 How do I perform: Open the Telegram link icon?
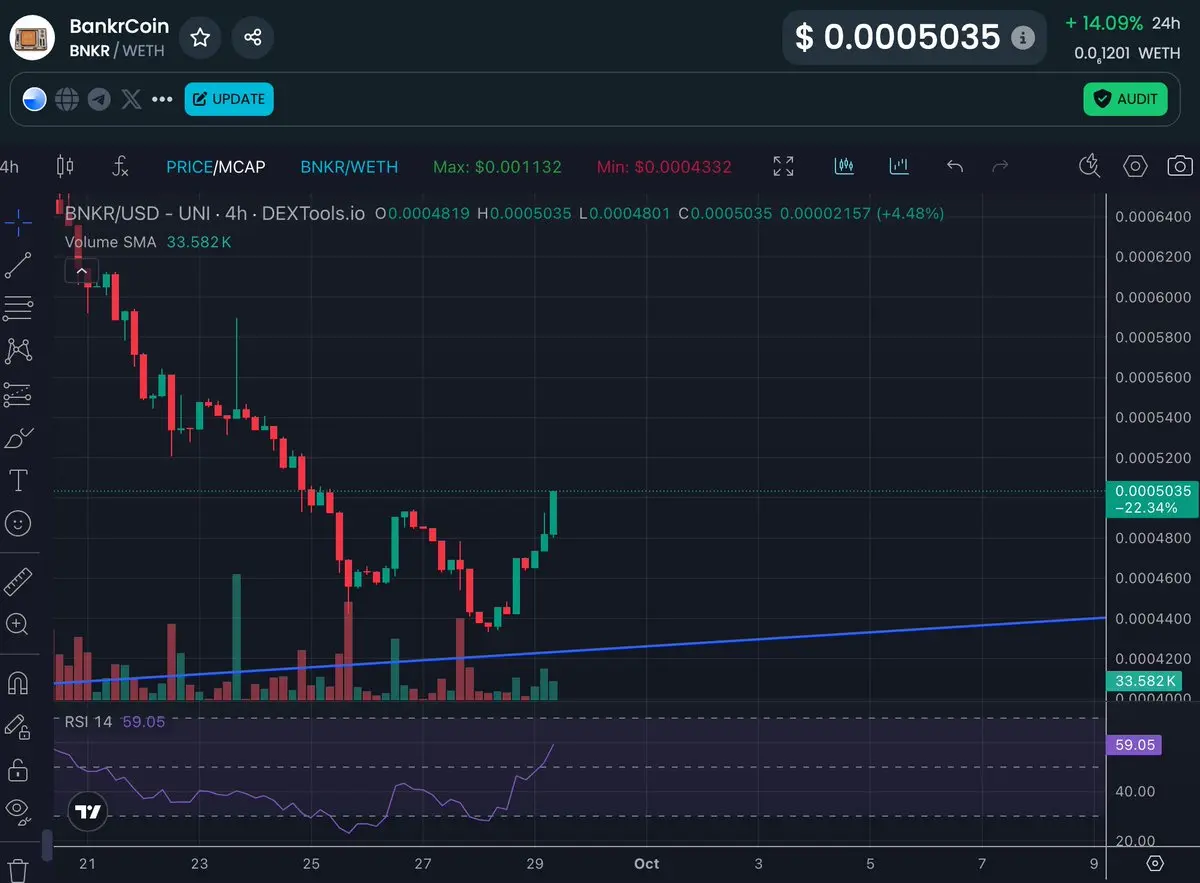coord(98,99)
